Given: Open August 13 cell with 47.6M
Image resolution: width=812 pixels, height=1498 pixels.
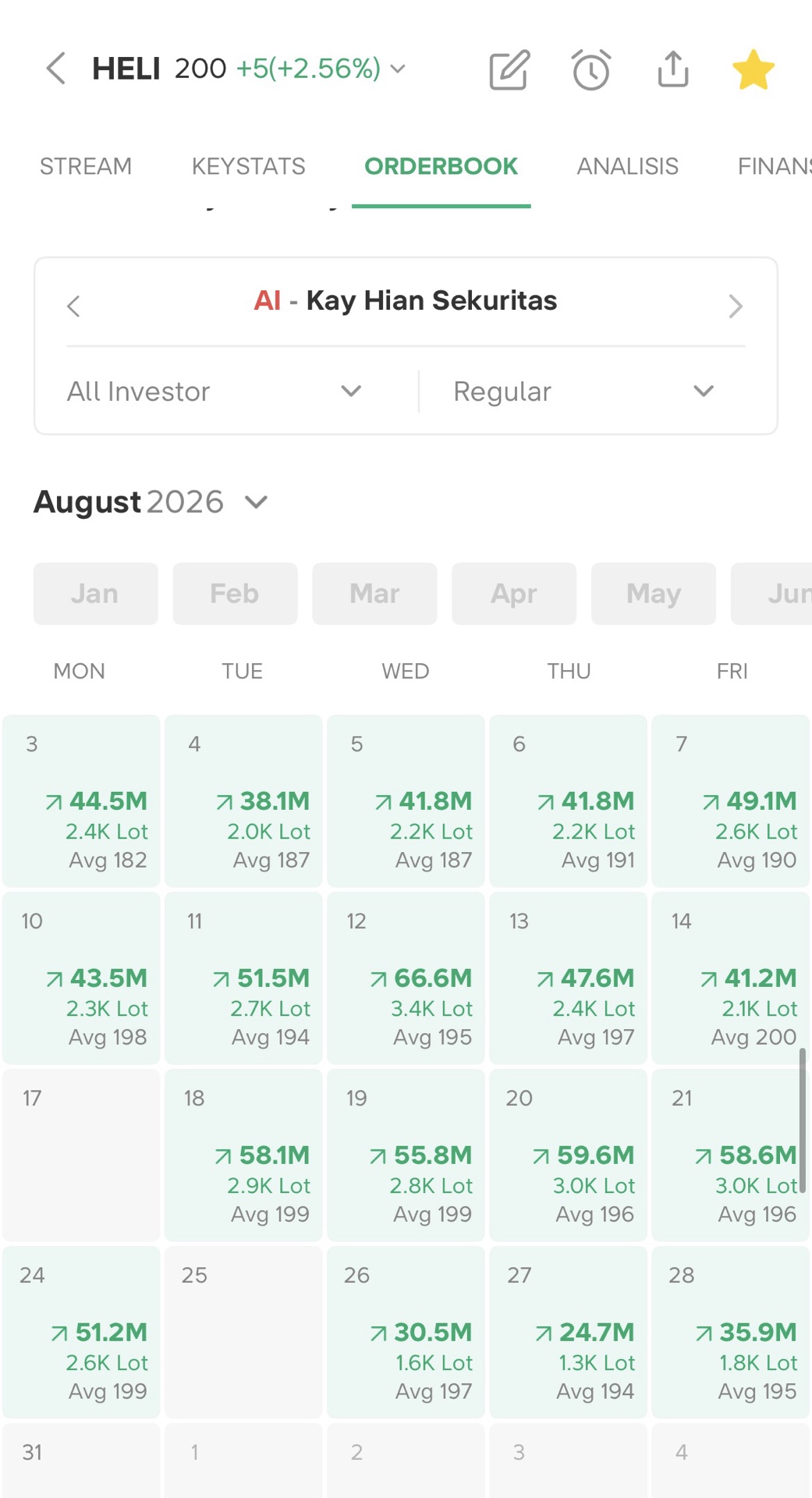Looking at the screenshot, I should [x=568, y=978].
